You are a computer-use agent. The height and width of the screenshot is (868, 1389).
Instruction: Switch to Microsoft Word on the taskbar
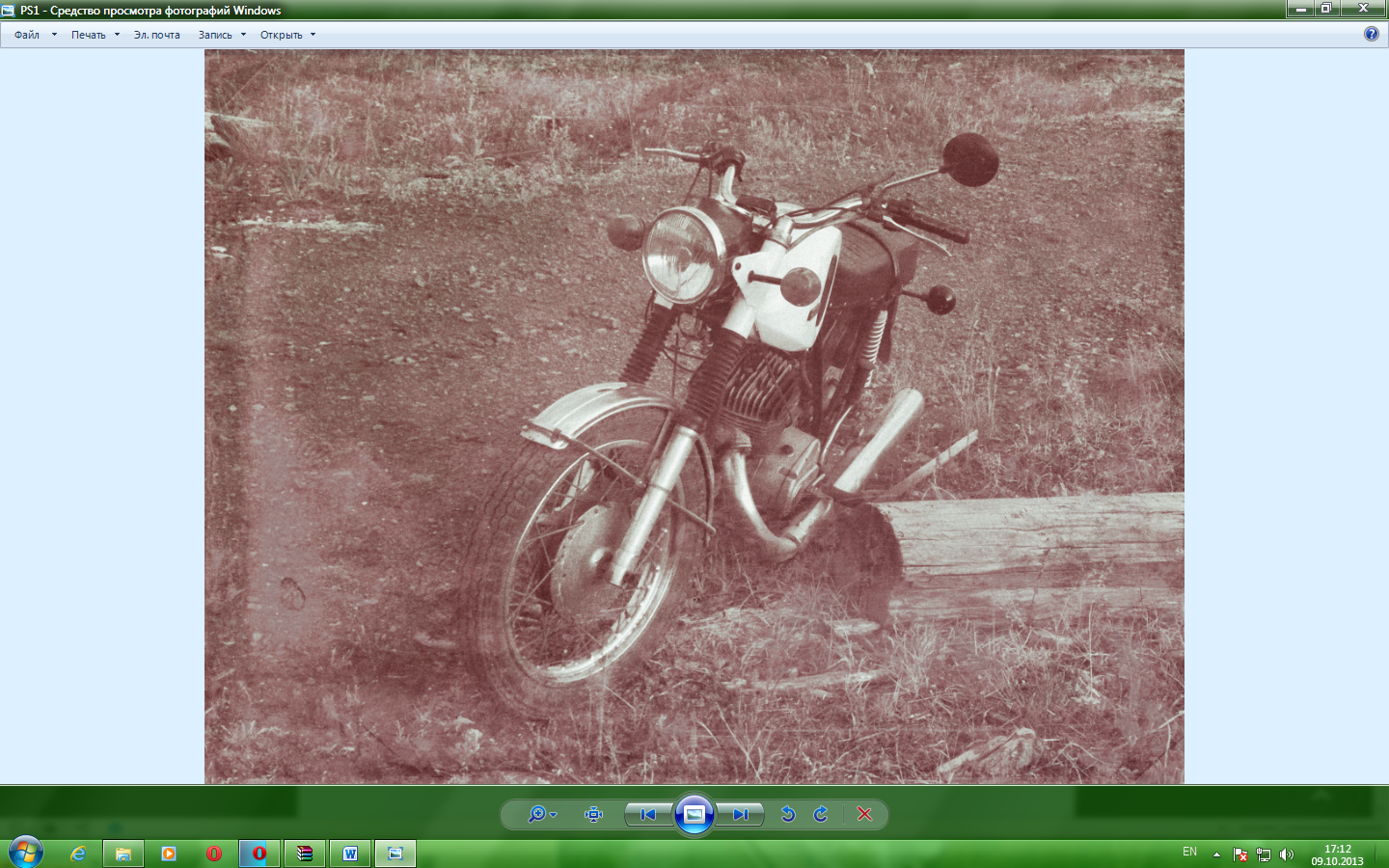click(350, 854)
